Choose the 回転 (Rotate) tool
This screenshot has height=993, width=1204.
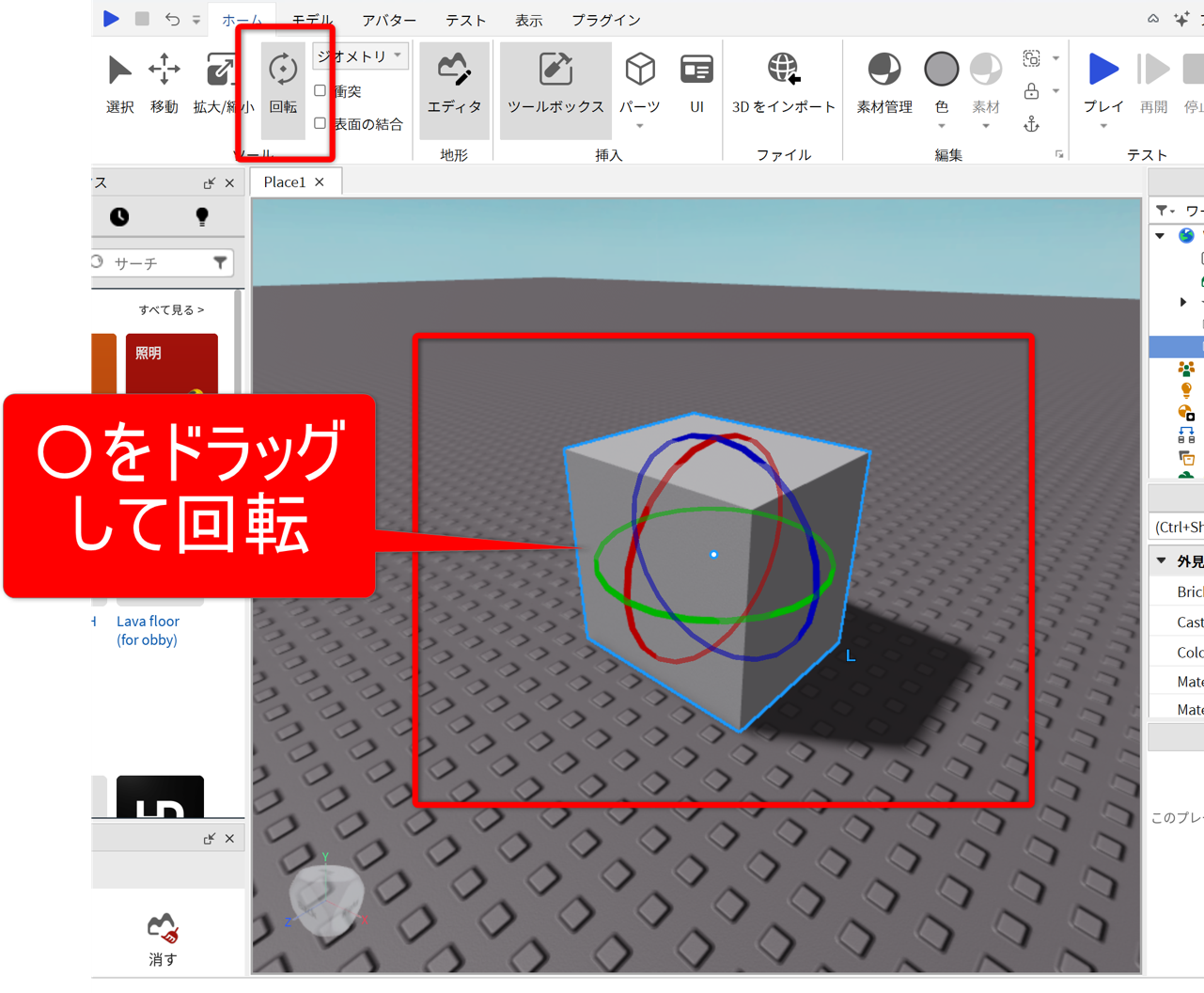pyautogui.click(x=283, y=83)
